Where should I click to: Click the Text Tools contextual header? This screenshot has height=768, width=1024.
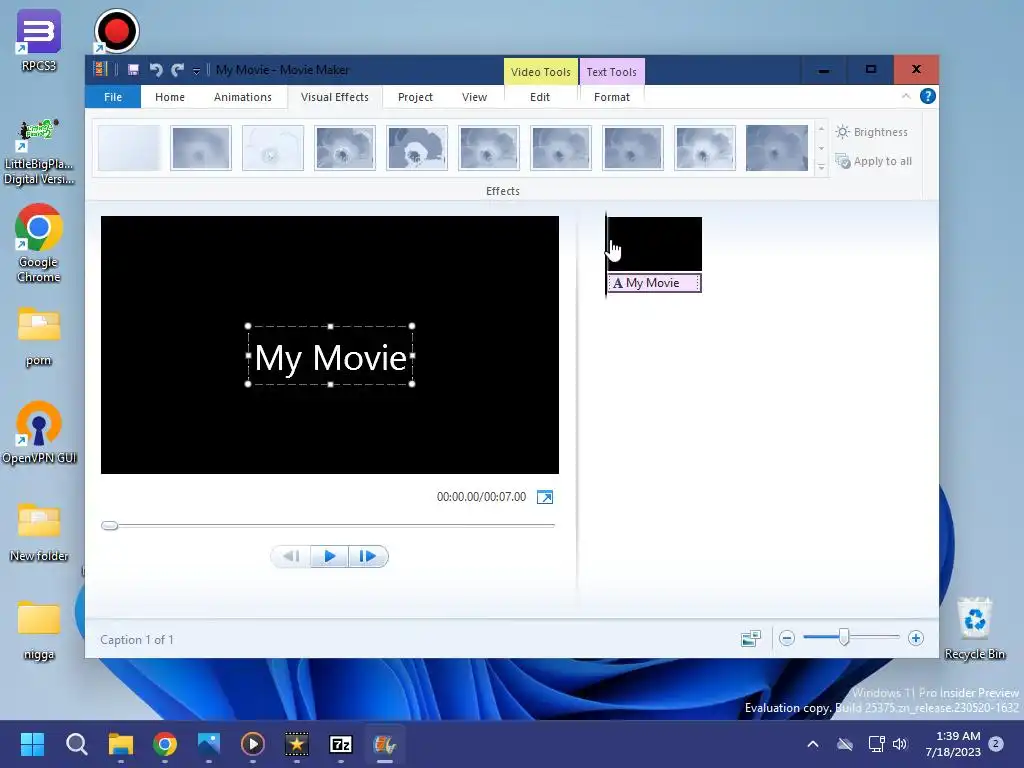pos(611,72)
